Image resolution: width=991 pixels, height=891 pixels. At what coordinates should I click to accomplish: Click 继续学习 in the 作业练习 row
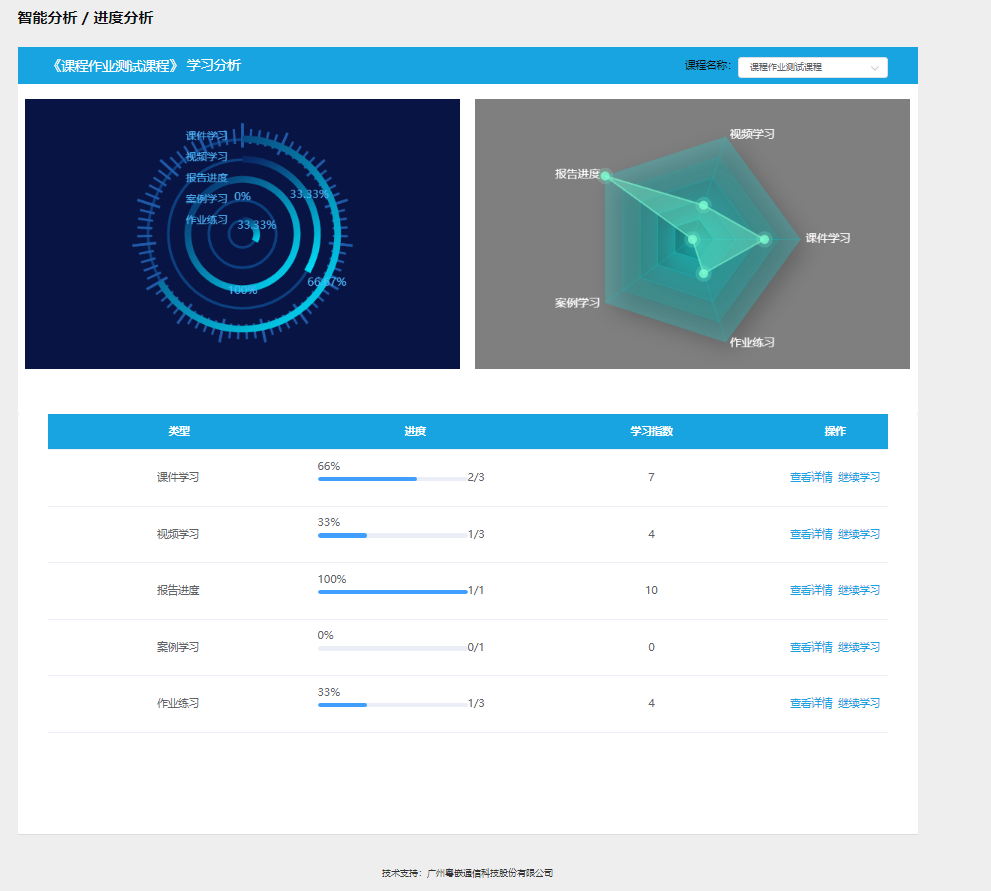point(859,703)
